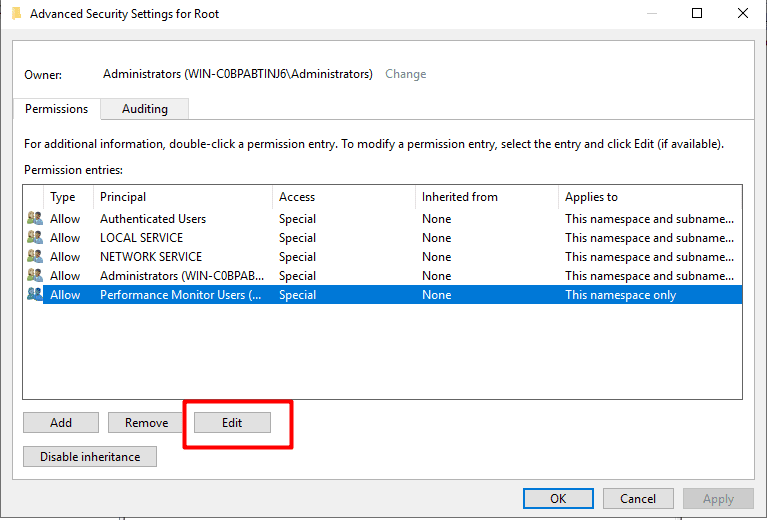Click the Change owner link
The height and width of the screenshot is (520, 767).
click(x=406, y=74)
